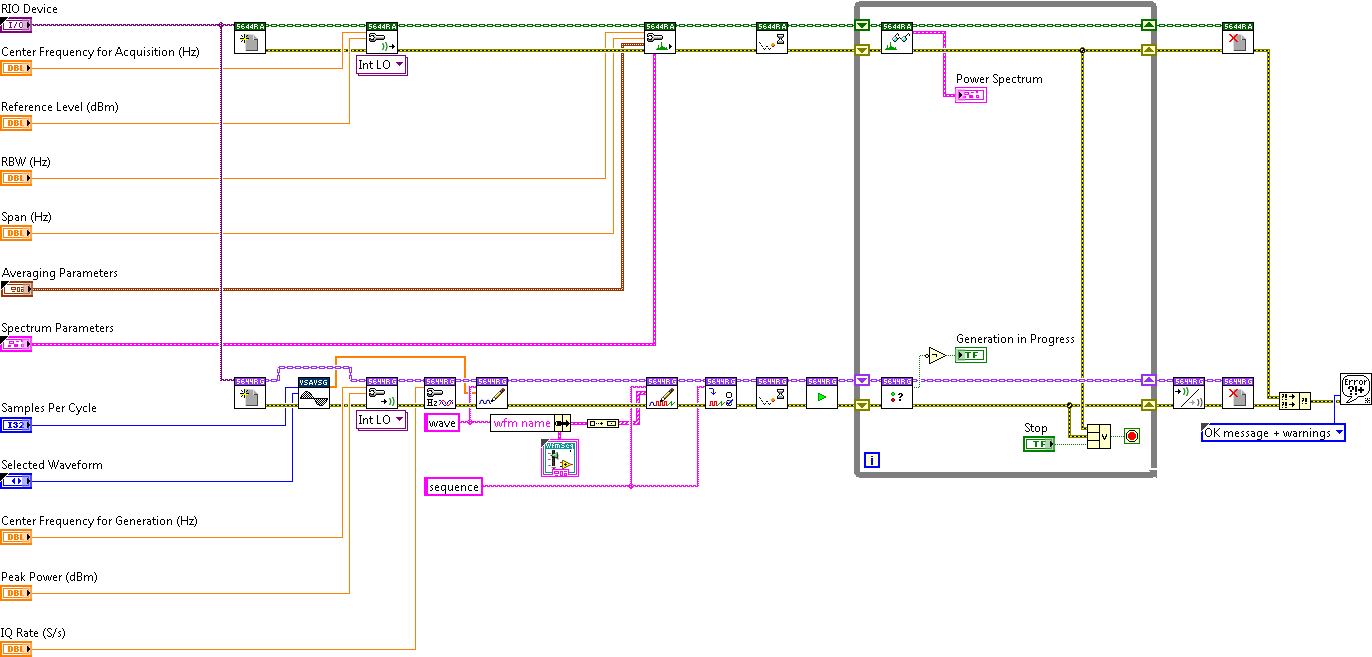Click the Simple Error Handler node

(1355, 389)
